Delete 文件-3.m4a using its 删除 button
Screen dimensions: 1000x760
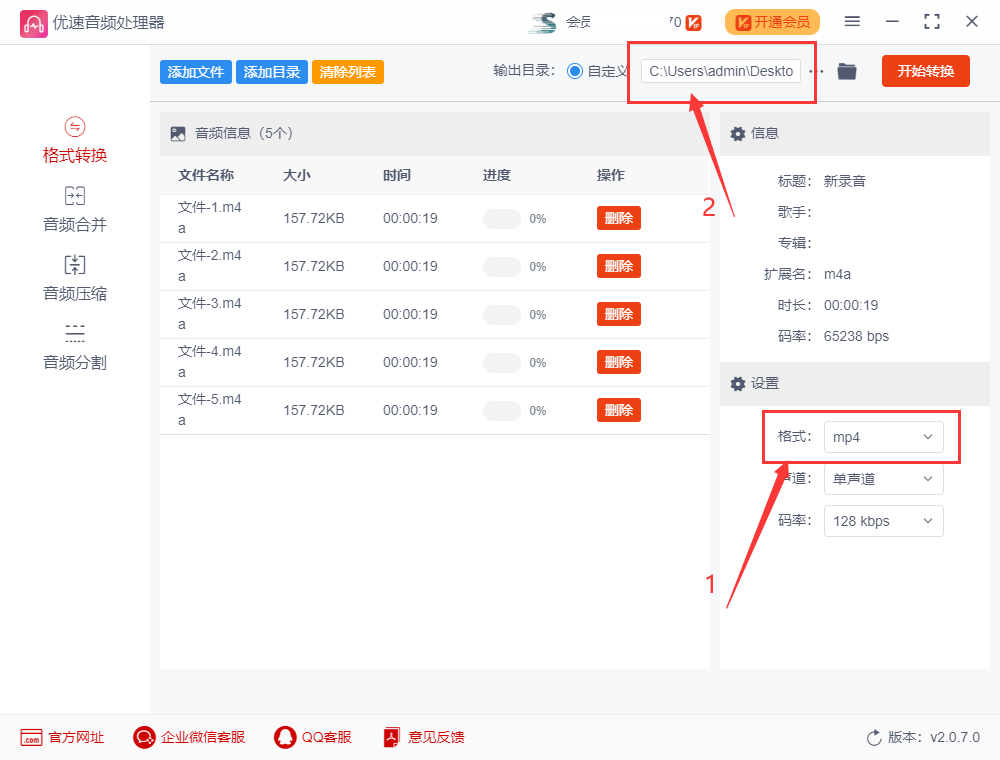tap(618, 313)
